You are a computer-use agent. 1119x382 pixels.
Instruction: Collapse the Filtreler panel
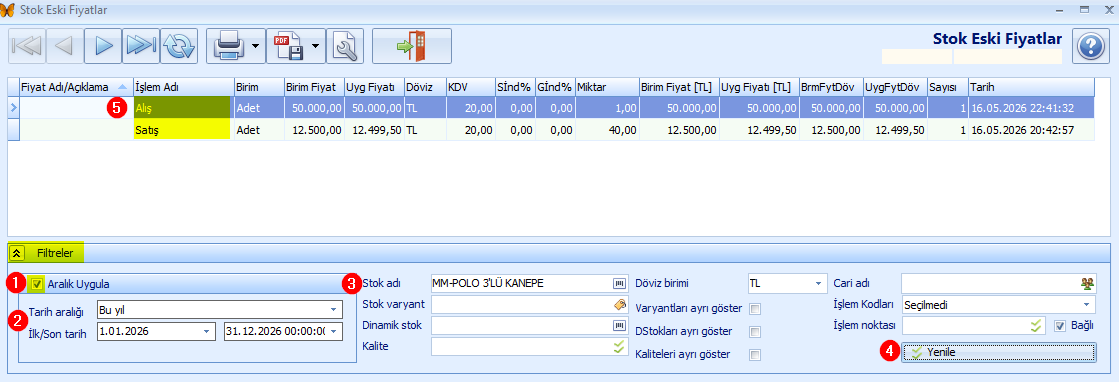click(17, 252)
